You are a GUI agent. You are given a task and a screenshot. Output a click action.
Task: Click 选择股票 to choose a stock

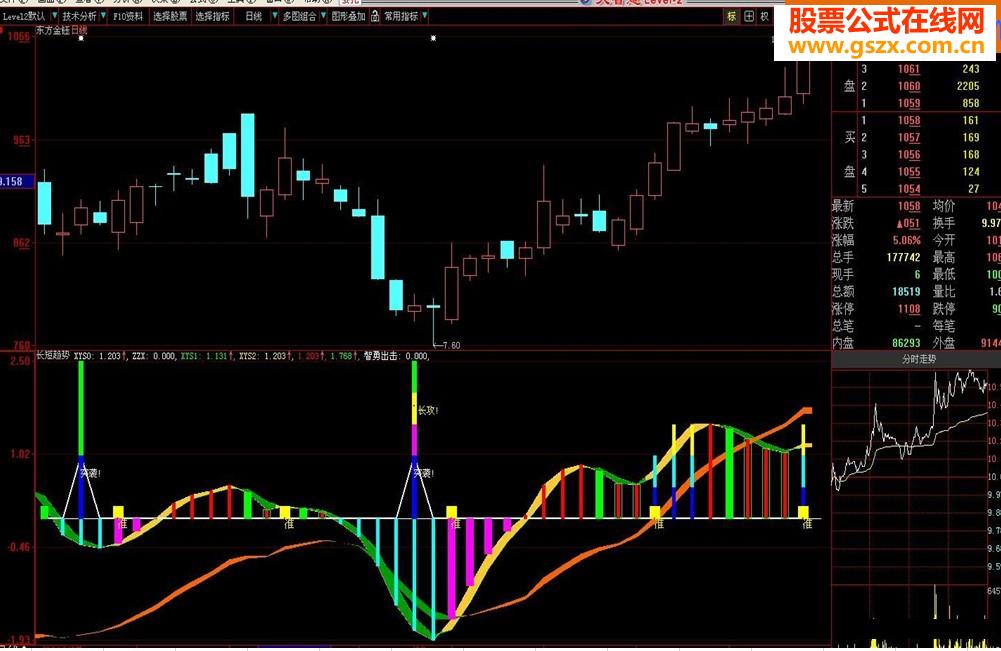170,16
